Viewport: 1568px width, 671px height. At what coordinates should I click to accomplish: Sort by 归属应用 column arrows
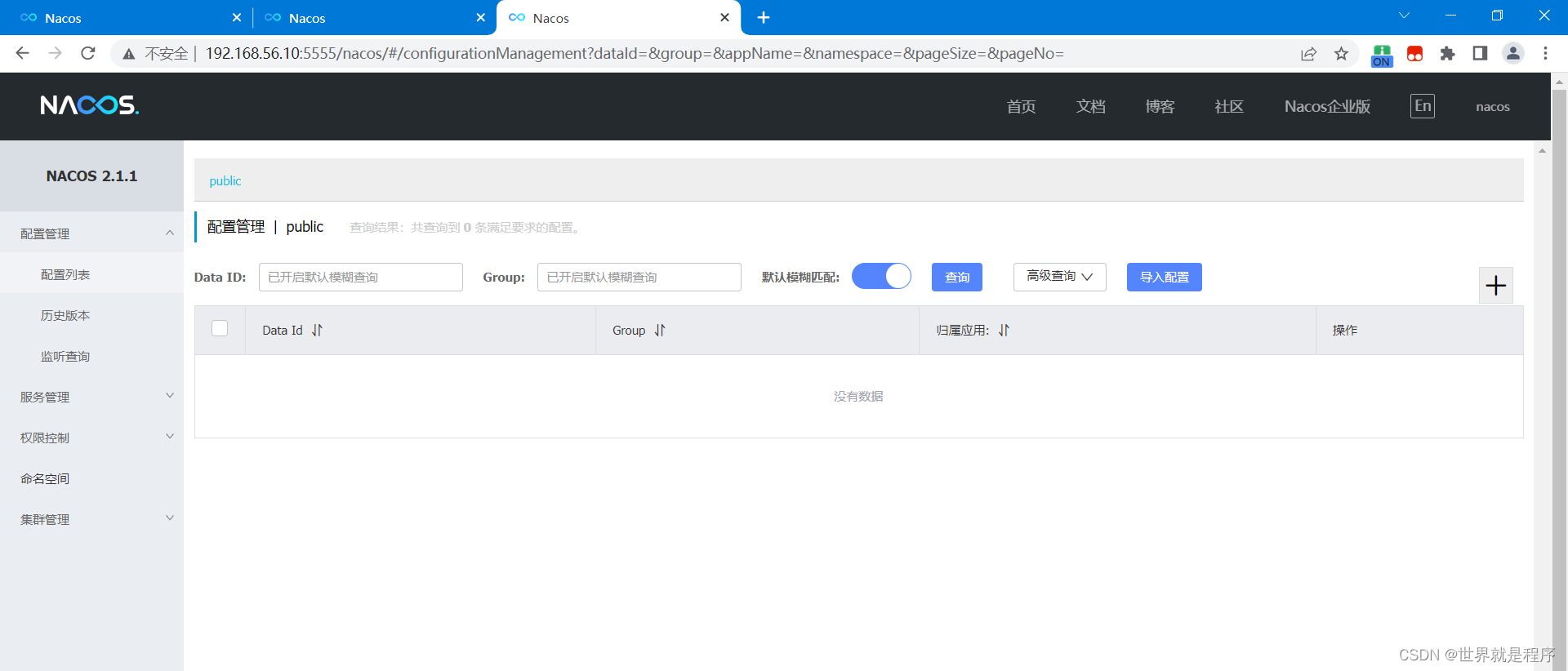pyautogui.click(x=1004, y=330)
